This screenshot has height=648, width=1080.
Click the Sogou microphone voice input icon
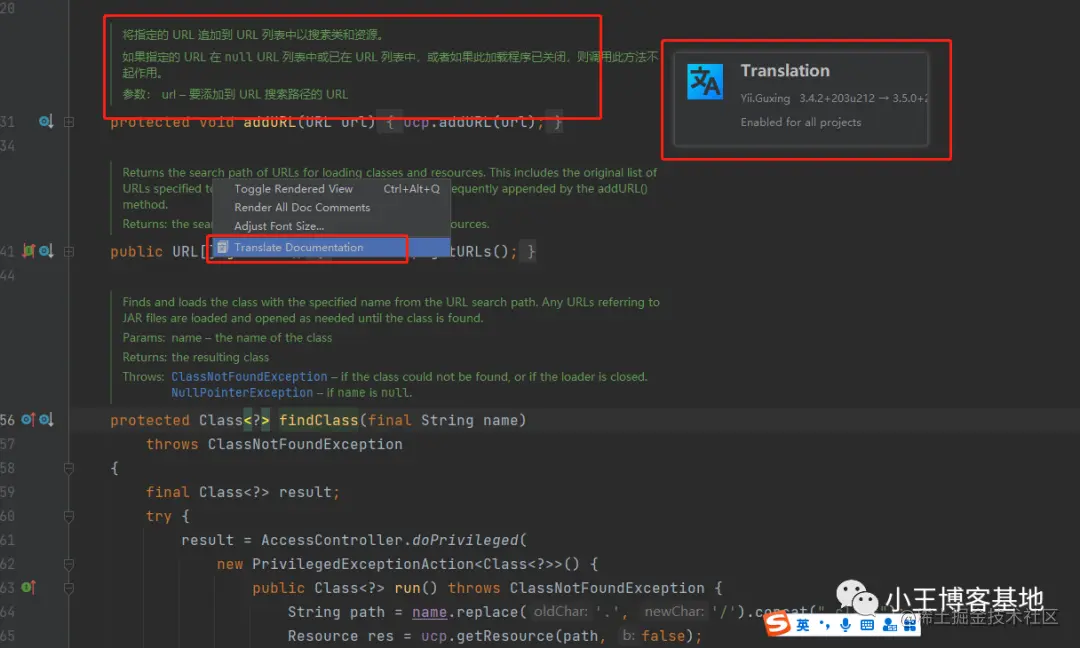(x=845, y=625)
